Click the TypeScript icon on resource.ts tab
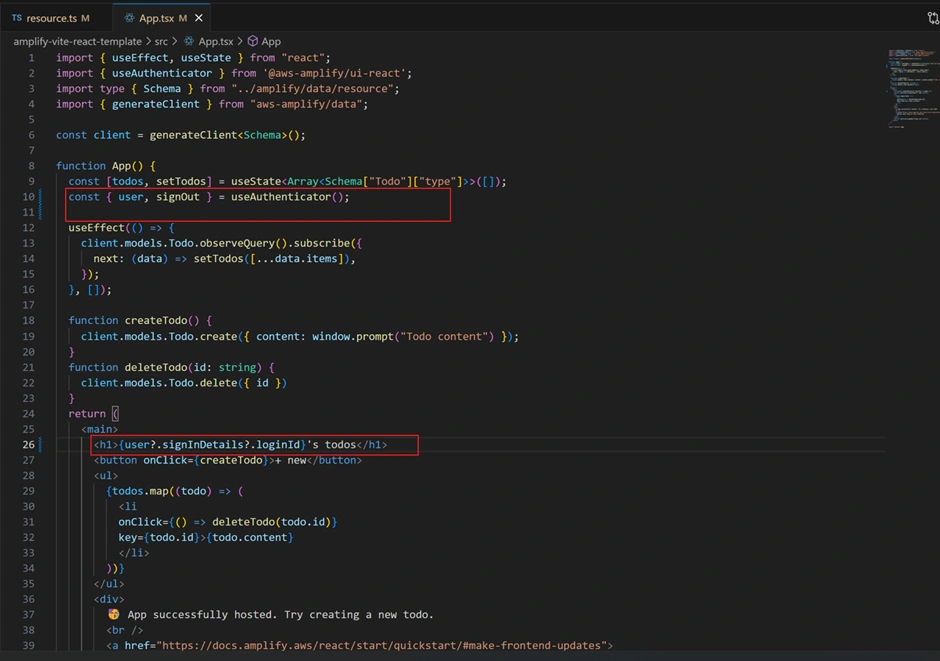The image size is (940, 661). pos(16,18)
